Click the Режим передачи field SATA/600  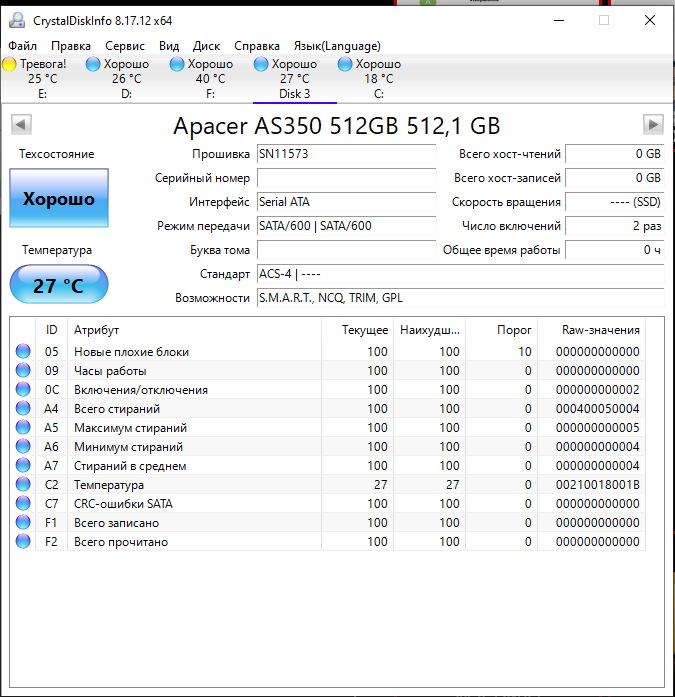click(x=346, y=226)
